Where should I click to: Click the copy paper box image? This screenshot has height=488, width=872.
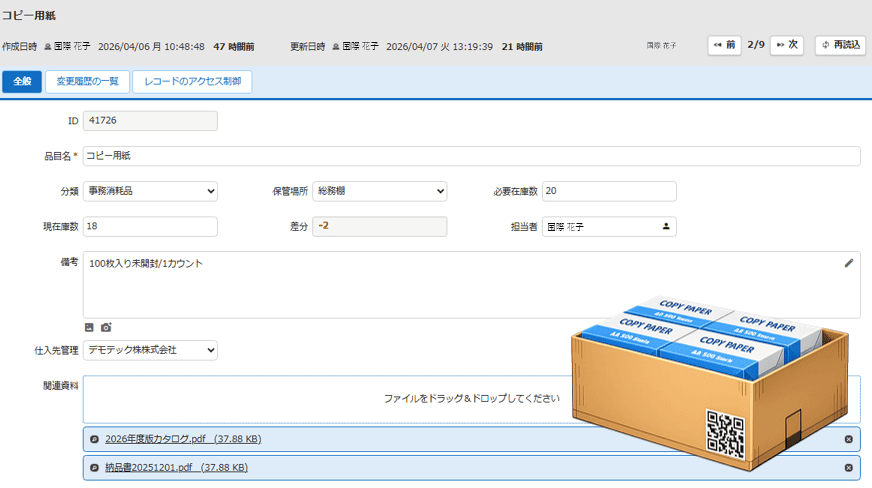[710, 382]
